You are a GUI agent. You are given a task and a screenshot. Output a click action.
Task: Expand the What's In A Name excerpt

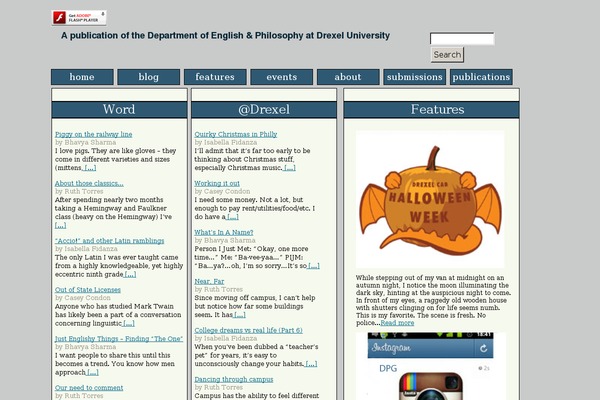point(314,266)
